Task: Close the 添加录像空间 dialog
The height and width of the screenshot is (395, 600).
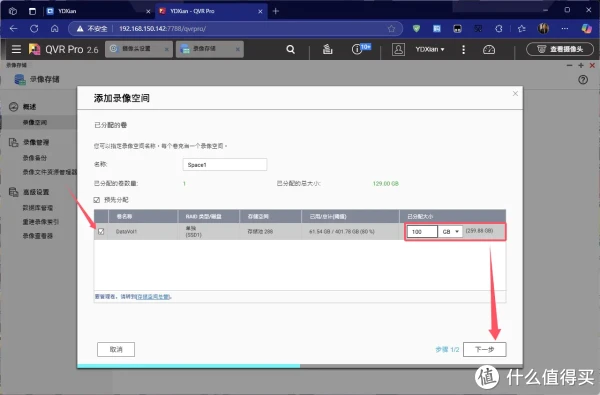Action: [515, 93]
